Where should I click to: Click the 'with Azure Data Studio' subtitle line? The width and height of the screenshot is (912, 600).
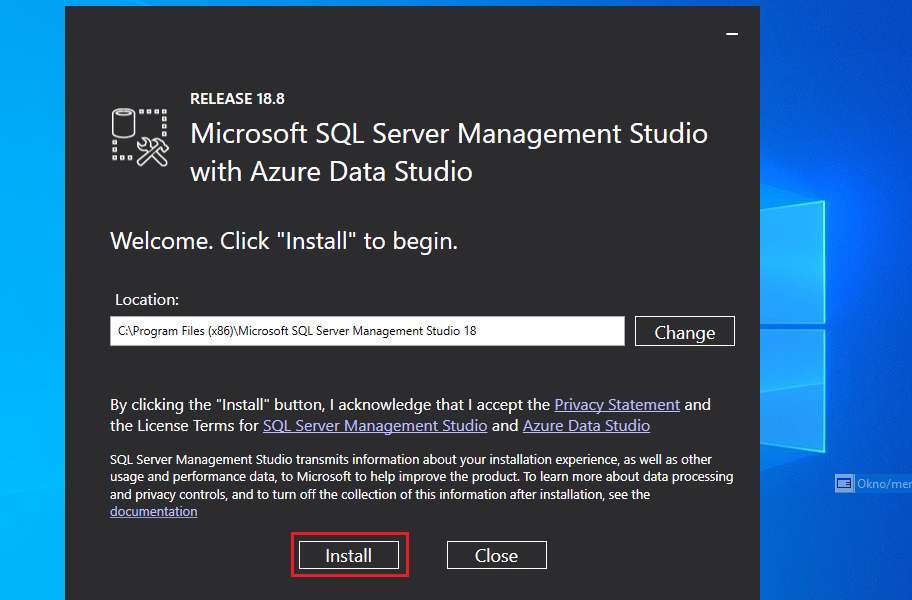[x=331, y=171]
